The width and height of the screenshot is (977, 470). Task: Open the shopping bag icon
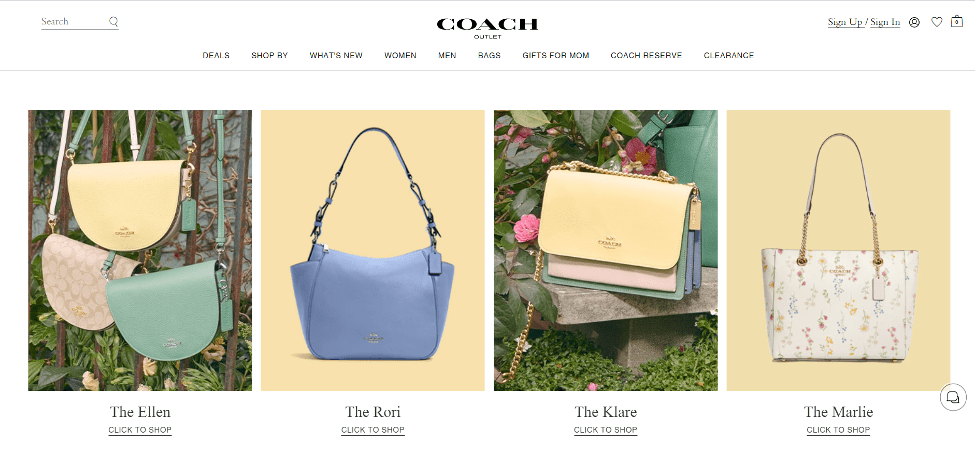coord(956,21)
